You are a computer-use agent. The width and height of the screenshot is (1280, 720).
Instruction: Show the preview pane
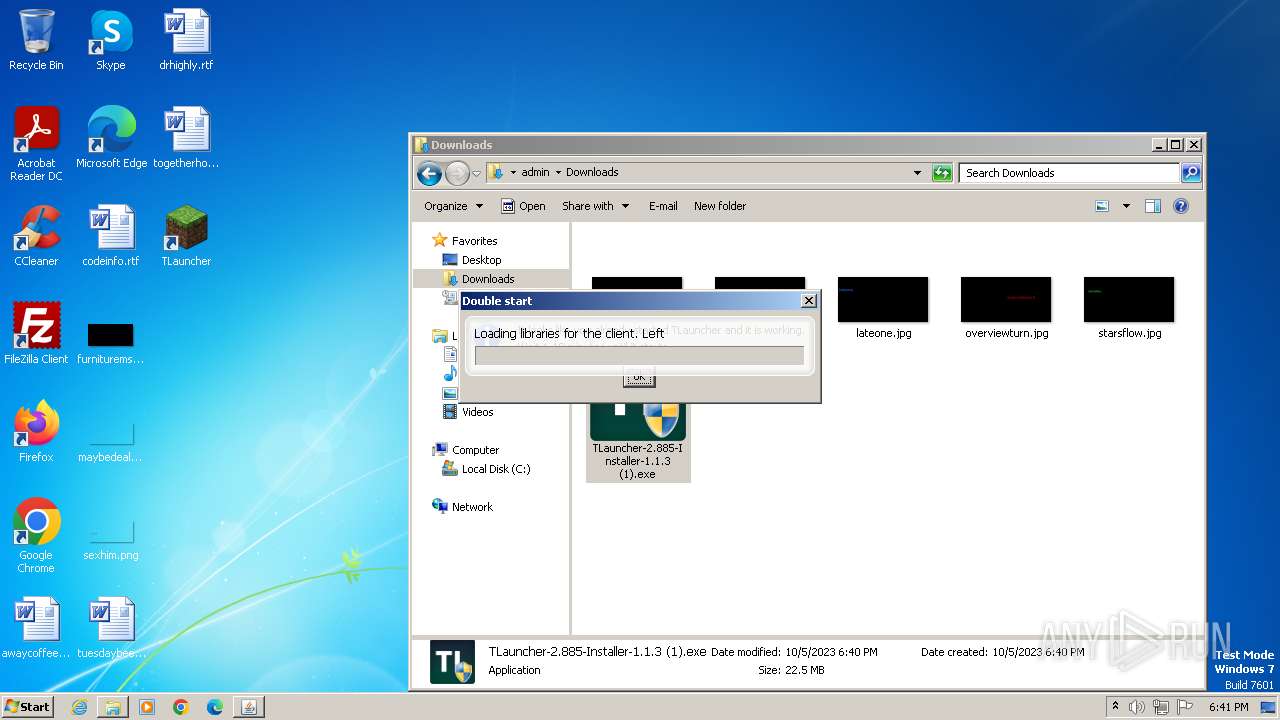(x=1152, y=206)
